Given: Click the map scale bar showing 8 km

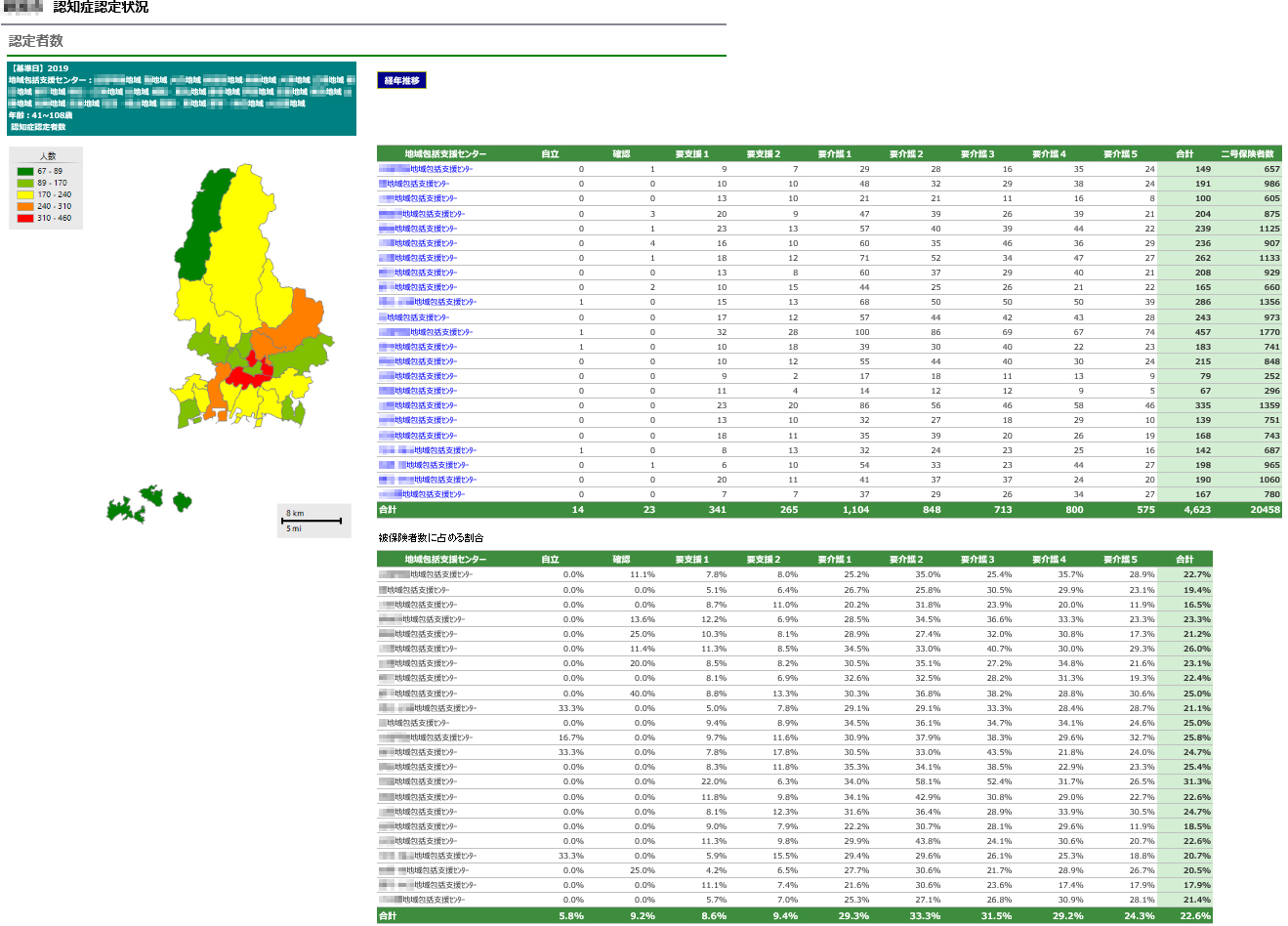Looking at the screenshot, I should [313, 521].
